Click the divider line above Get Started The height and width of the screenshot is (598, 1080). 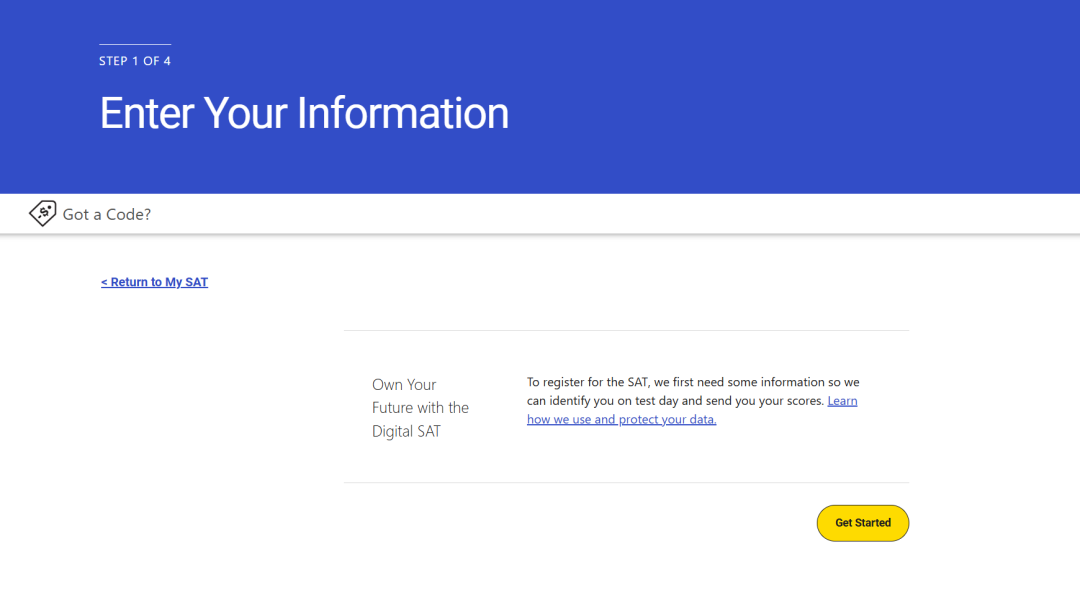(626, 482)
